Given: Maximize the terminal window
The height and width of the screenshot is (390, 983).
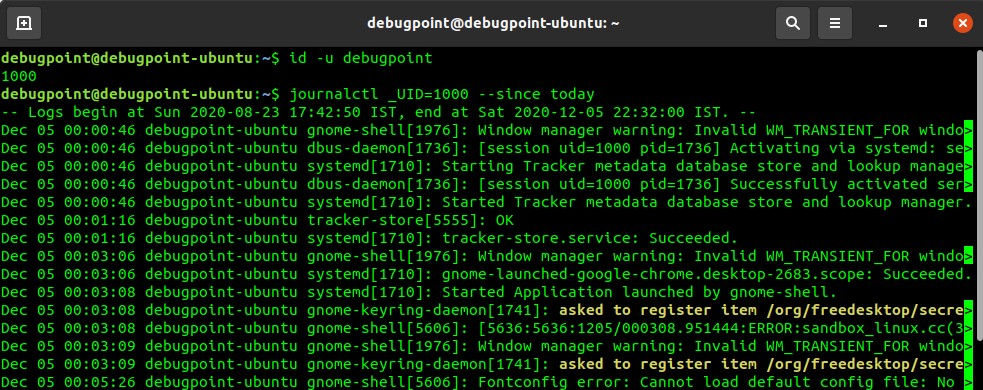Looking at the screenshot, I should (x=923, y=23).
